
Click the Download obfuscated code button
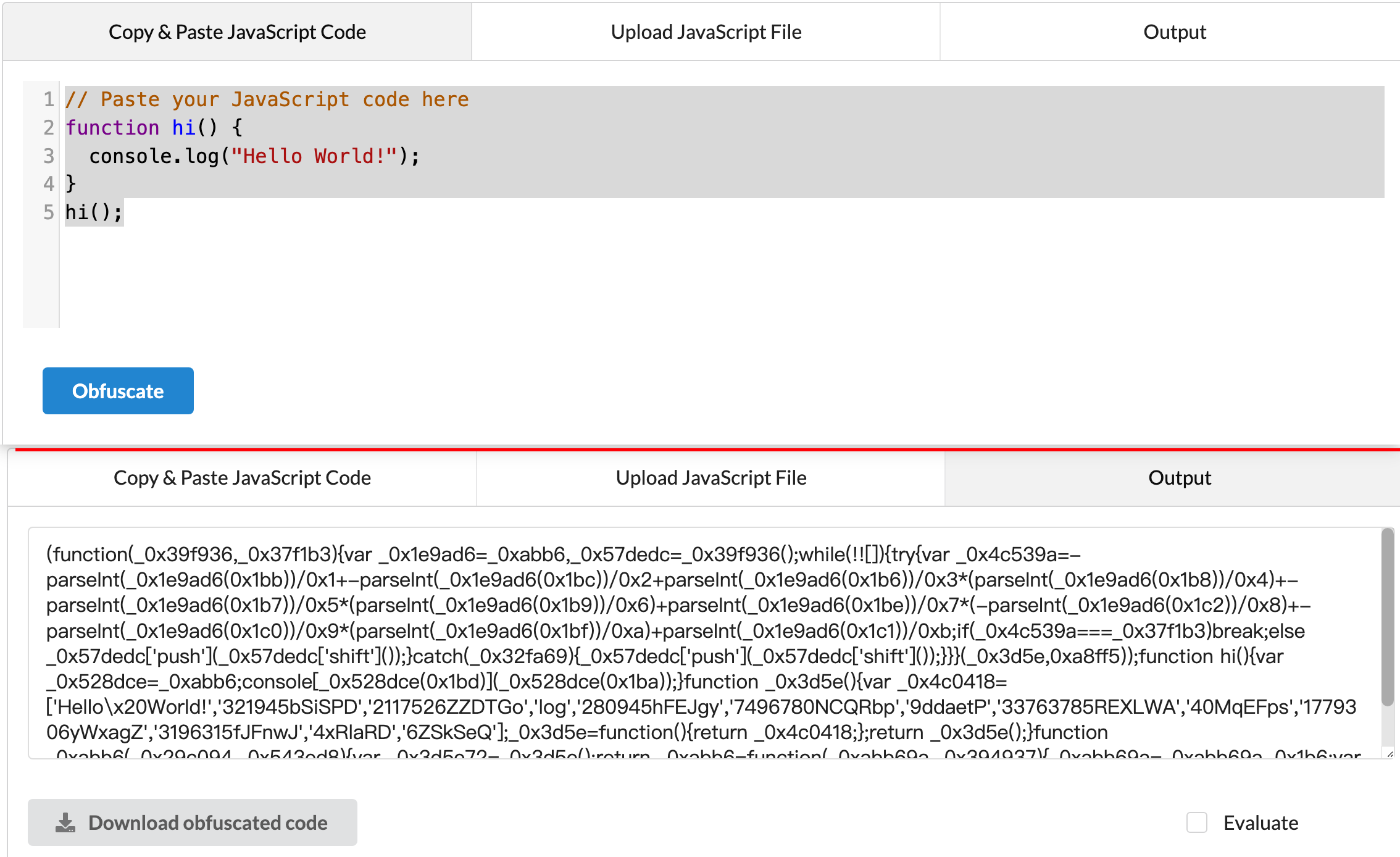pyautogui.click(x=192, y=822)
